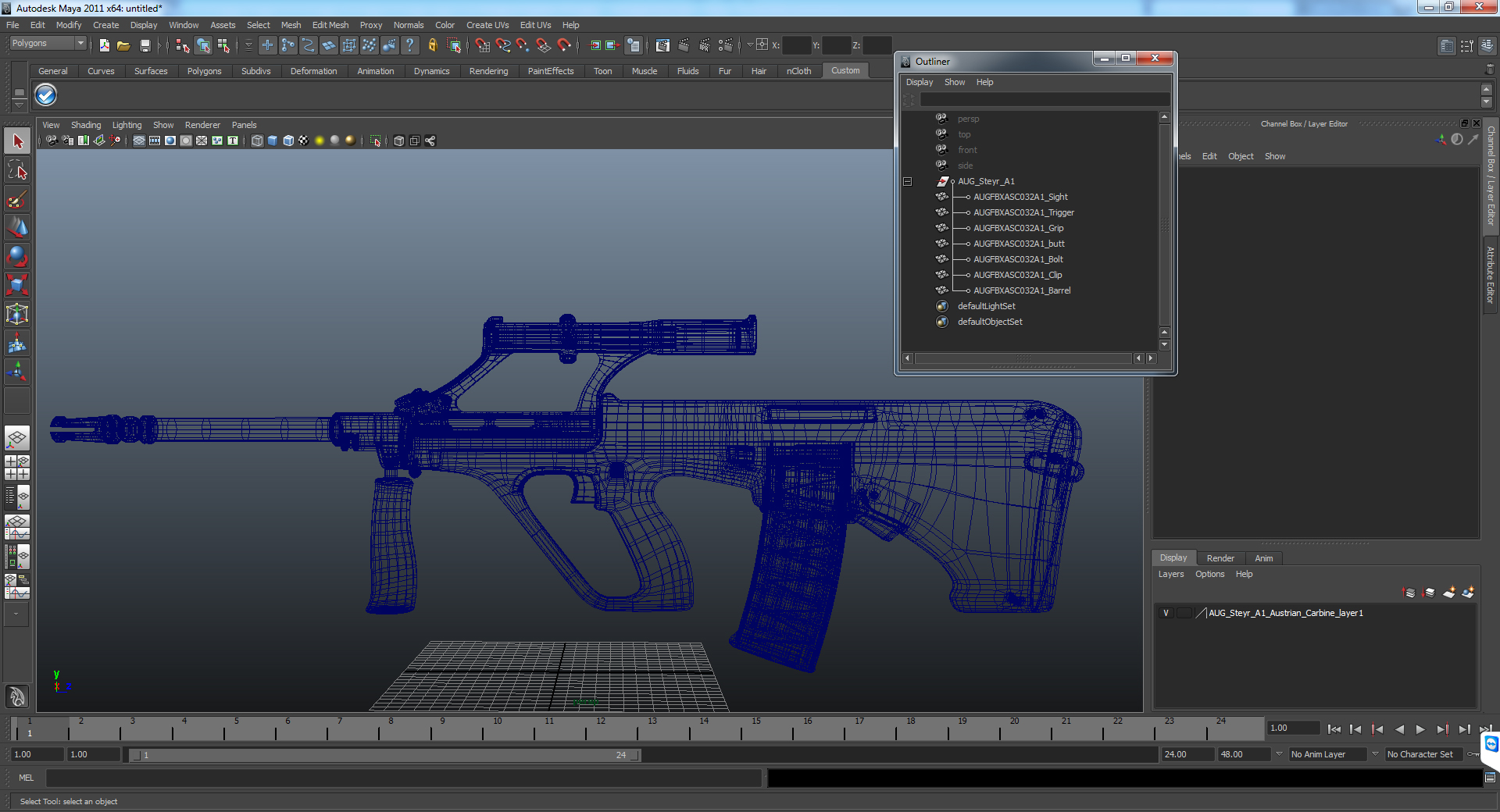Move layer down in layer editor
Screen dimensions: 1500x812
tap(1429, 593)
